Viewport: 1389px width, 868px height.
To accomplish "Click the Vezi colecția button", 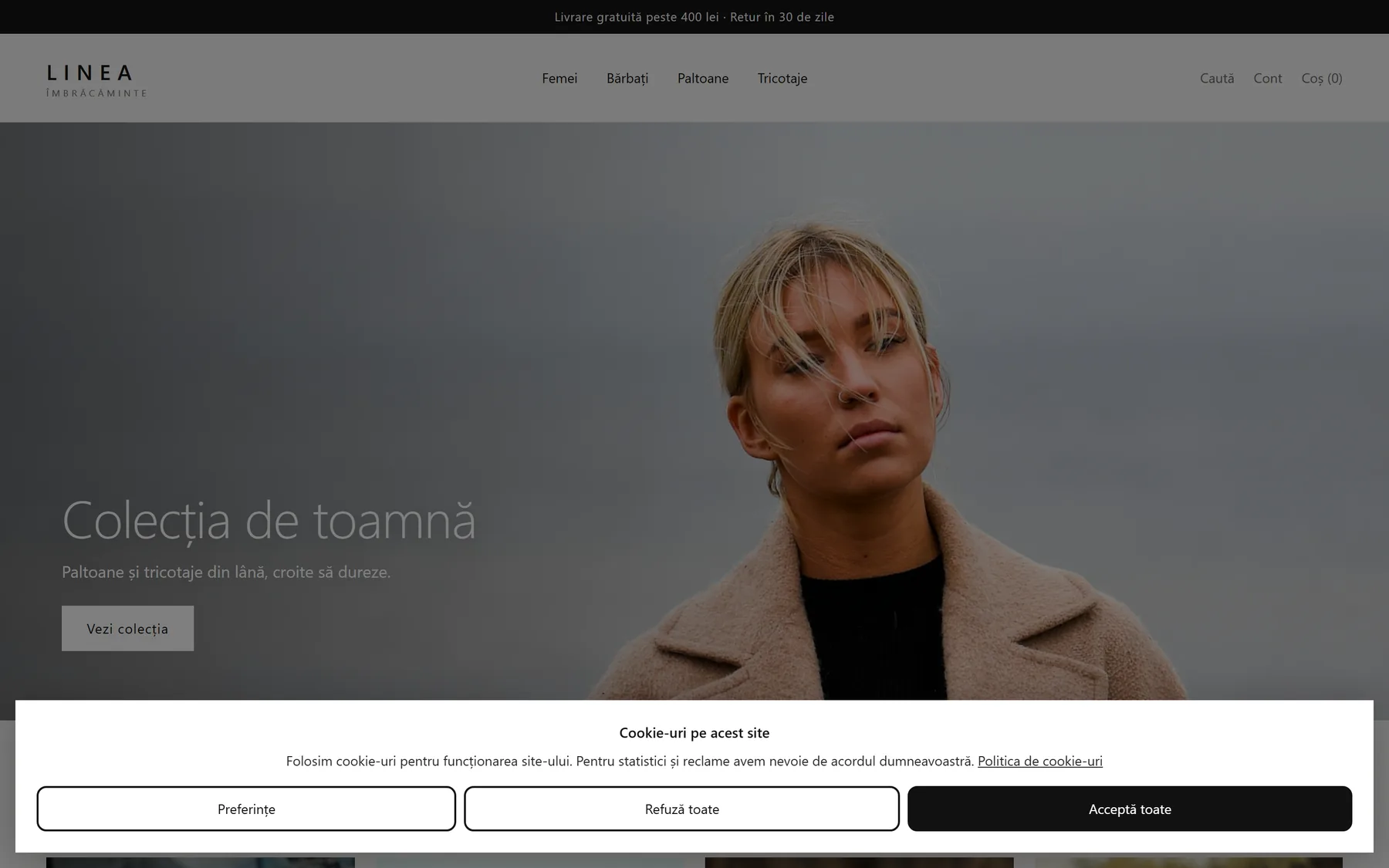I will 127,628.
